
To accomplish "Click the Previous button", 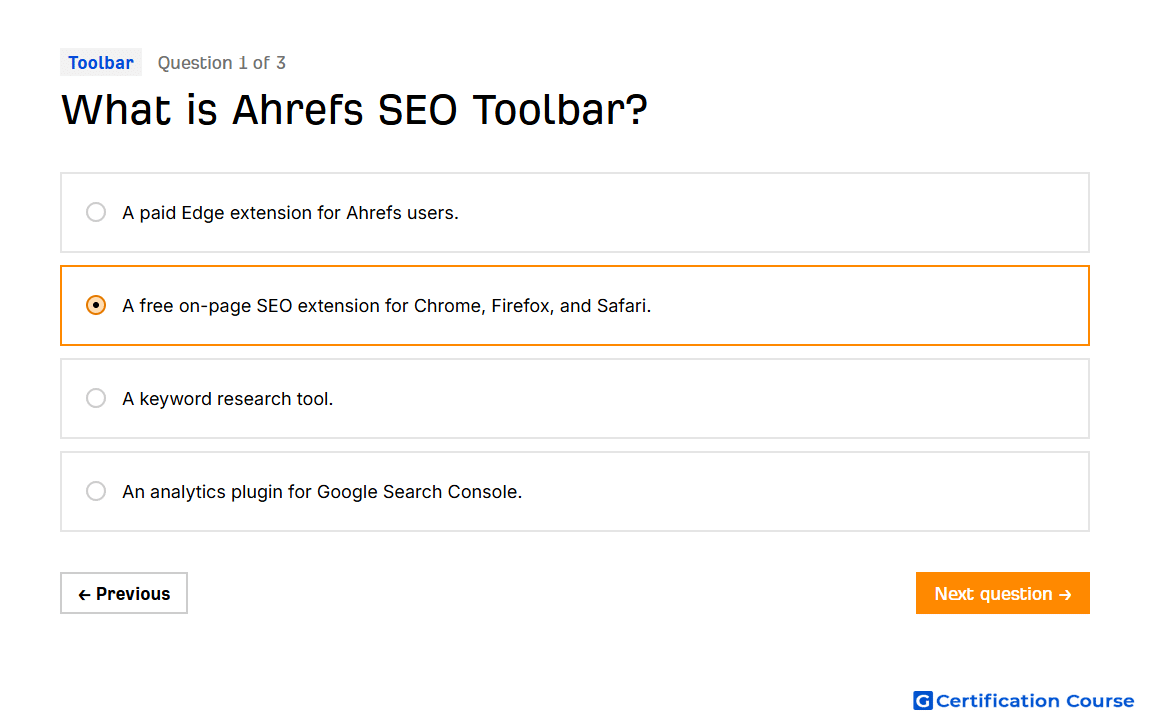I will 124,593.
